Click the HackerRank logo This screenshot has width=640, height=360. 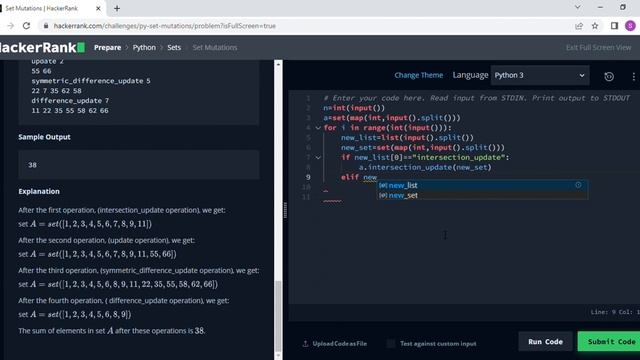[42, 47]
